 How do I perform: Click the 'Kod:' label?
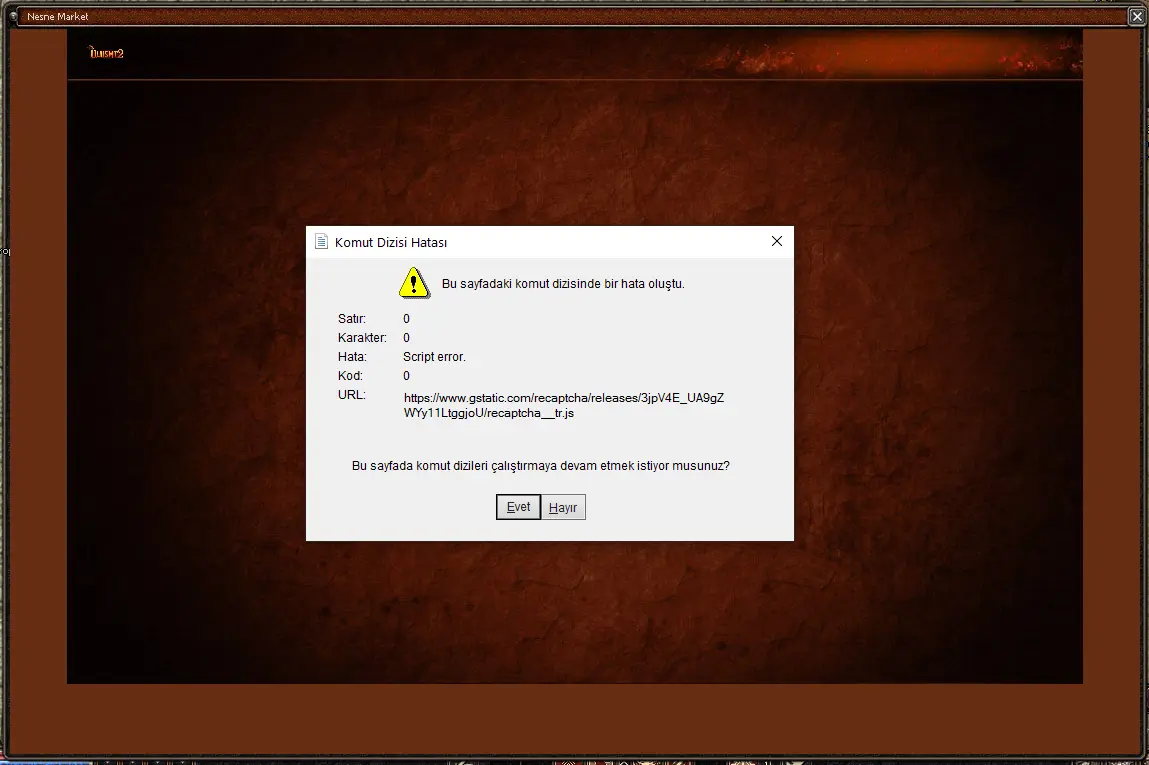(350, 376)
